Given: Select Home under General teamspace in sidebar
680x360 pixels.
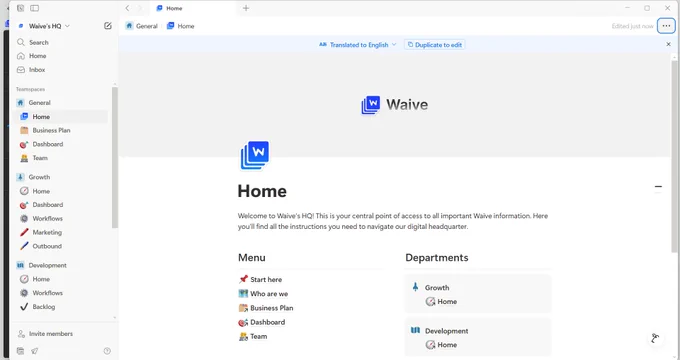Looking at the screenshot, I should click(41, 117).
